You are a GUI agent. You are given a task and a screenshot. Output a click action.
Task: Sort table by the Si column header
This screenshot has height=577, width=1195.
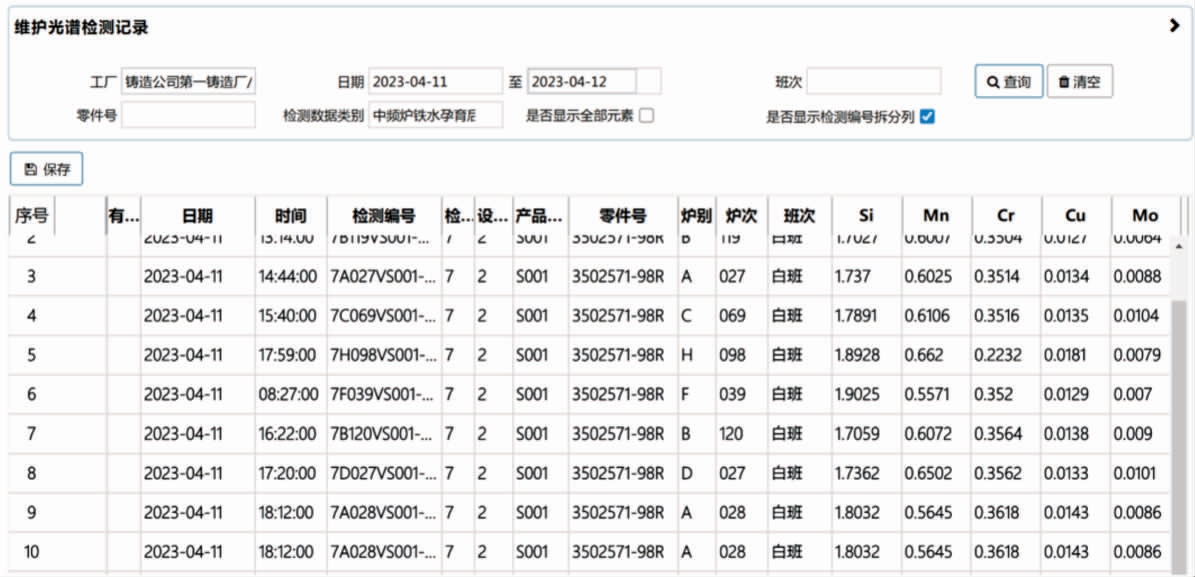(866, 214)
